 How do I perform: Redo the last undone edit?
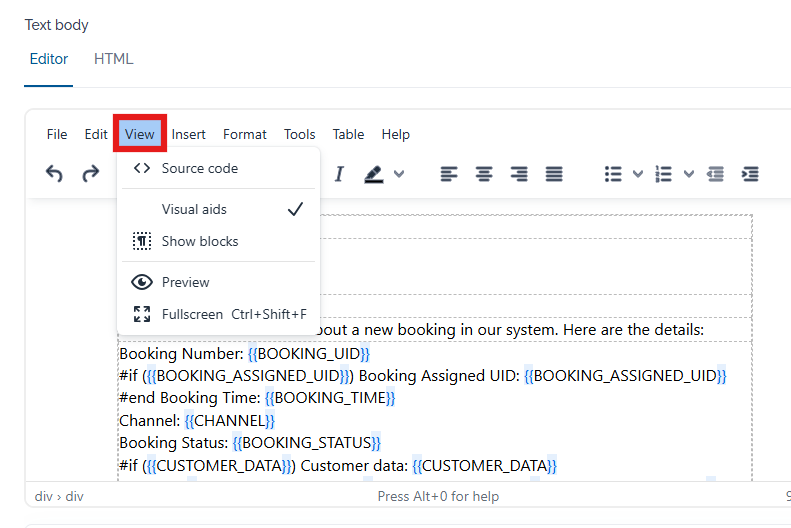tap(91, 174)
